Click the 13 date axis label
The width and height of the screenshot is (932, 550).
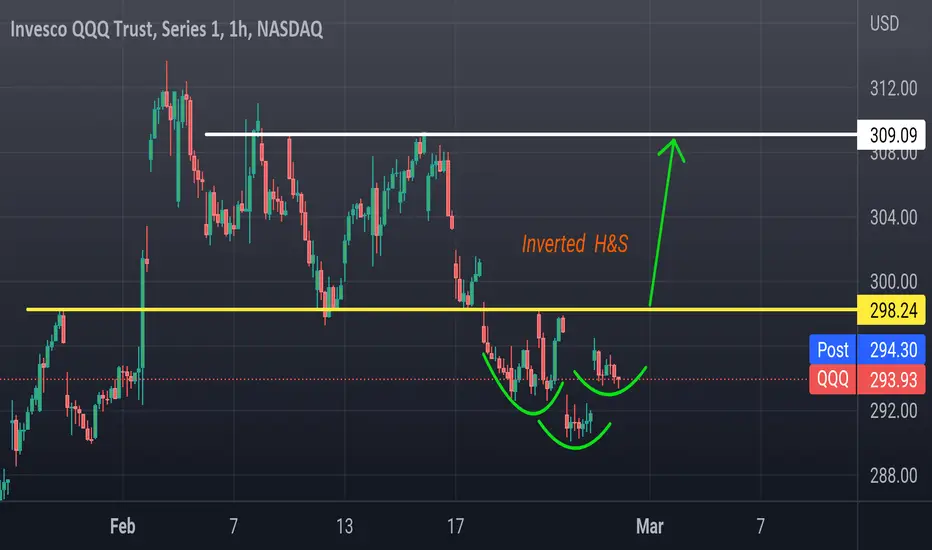(x=344, y=526)
